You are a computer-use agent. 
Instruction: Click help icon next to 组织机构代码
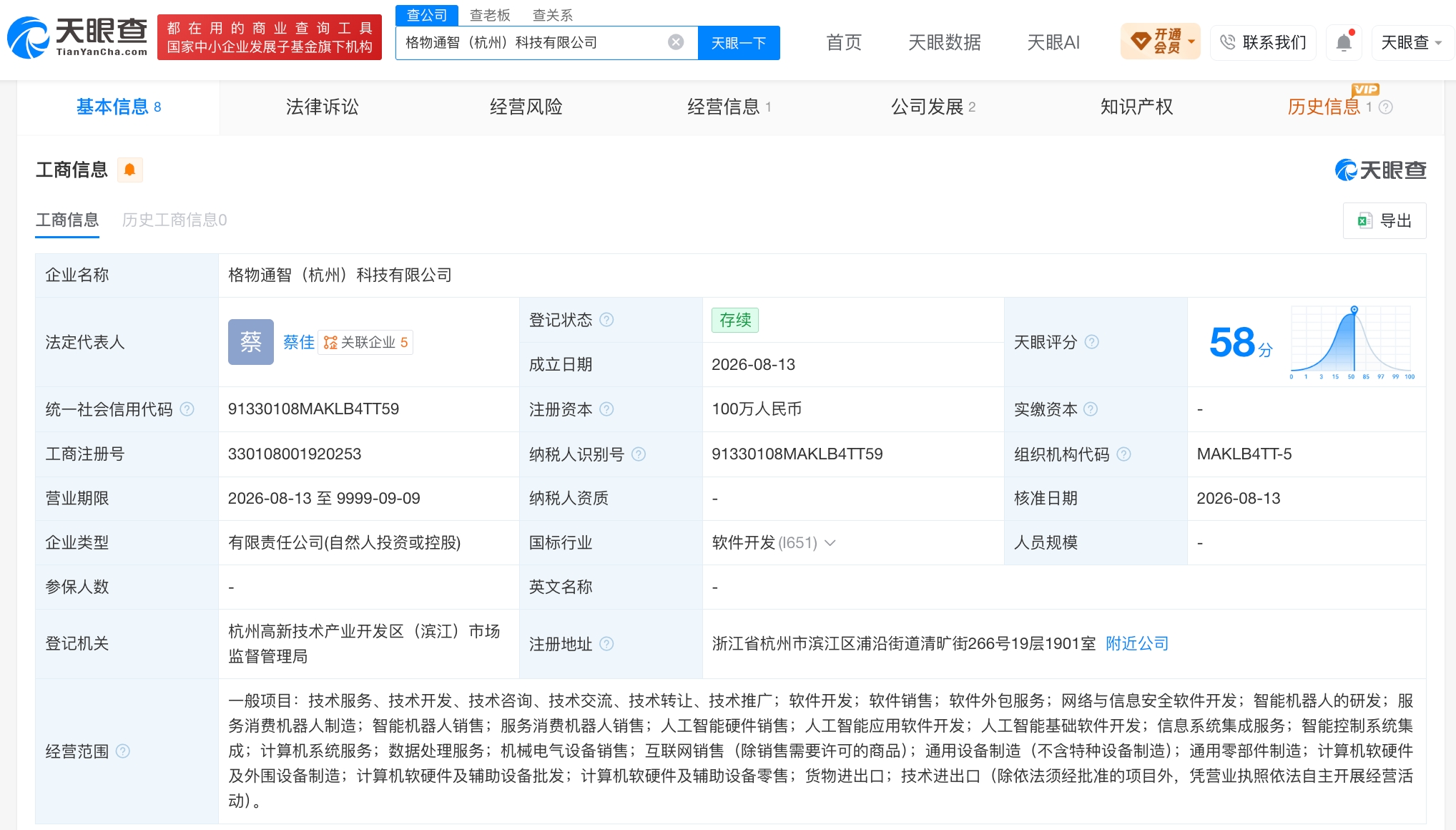point(1123,454)
